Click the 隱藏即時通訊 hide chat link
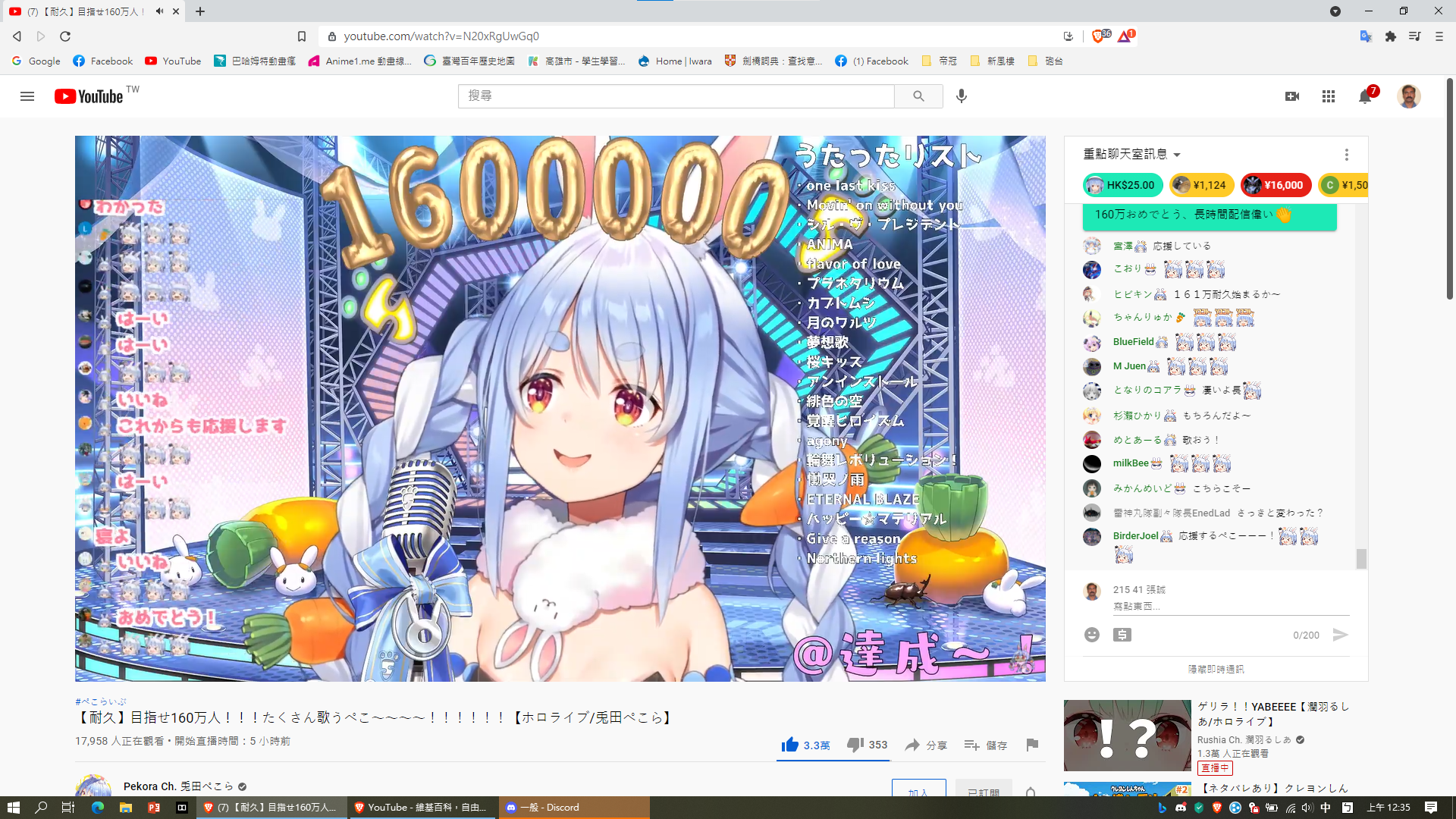1456x819 pixels. click(x=1216, y=669)
